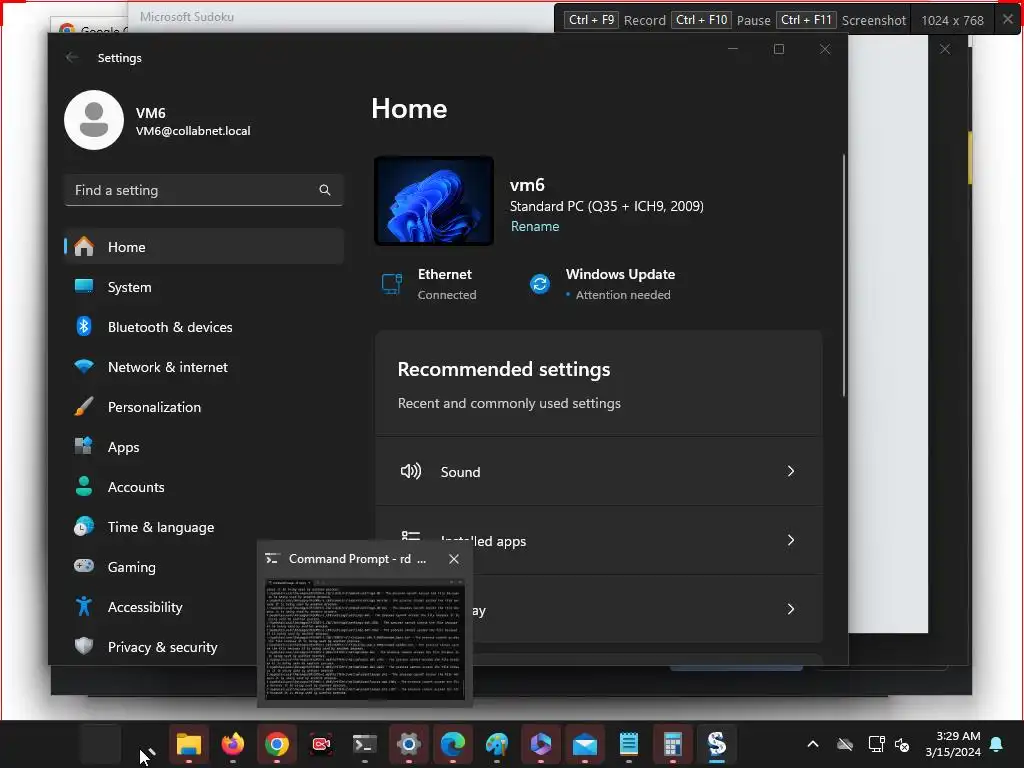Open Command Prompt from the taskbar
This screenshot has height=768, width=1024.
click(x=364, y=744)
